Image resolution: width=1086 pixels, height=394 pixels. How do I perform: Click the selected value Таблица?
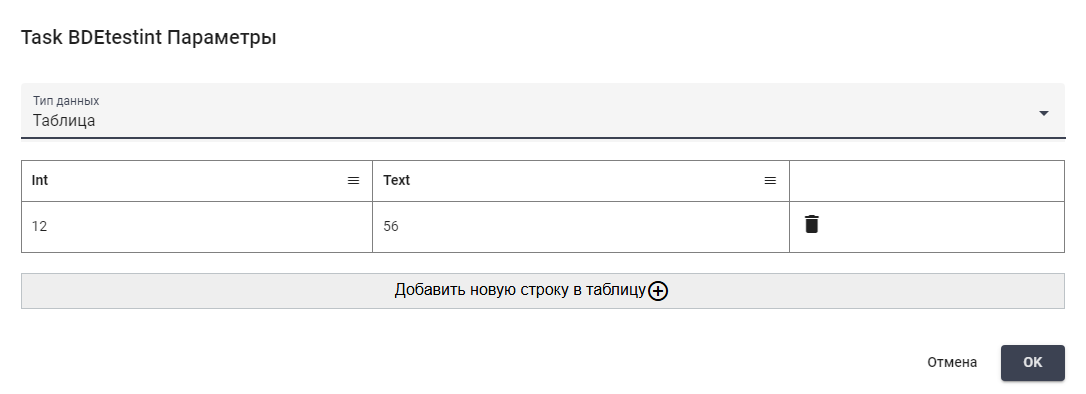click(64, 120)
